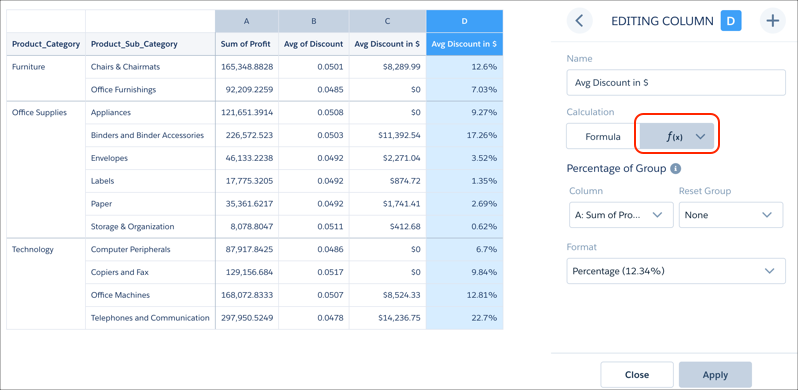The height and width of the screenshot is (390, 798).
Task: Click the Close button
Action: point(637,375)
